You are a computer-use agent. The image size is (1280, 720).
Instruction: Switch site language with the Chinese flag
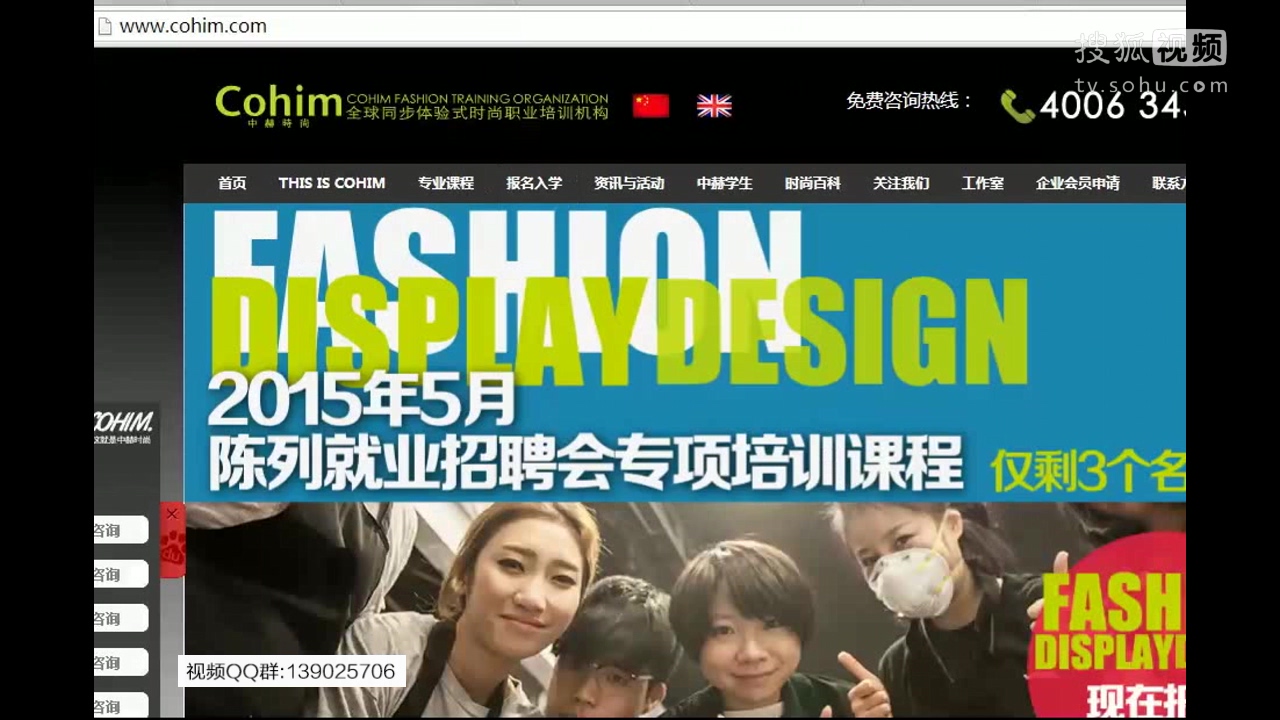click(x=651, y=106)
